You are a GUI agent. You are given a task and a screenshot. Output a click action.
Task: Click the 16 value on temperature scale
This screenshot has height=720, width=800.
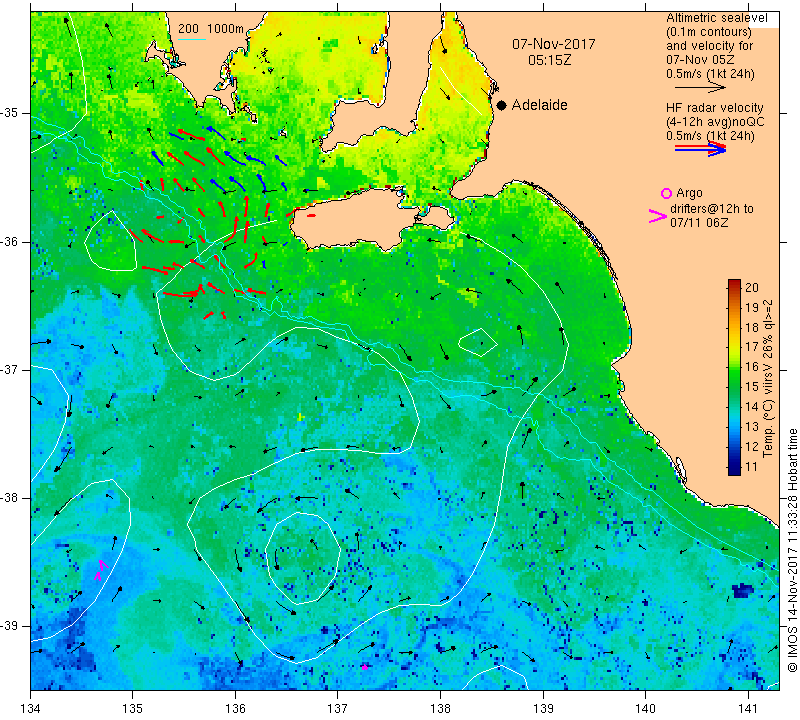752,366
